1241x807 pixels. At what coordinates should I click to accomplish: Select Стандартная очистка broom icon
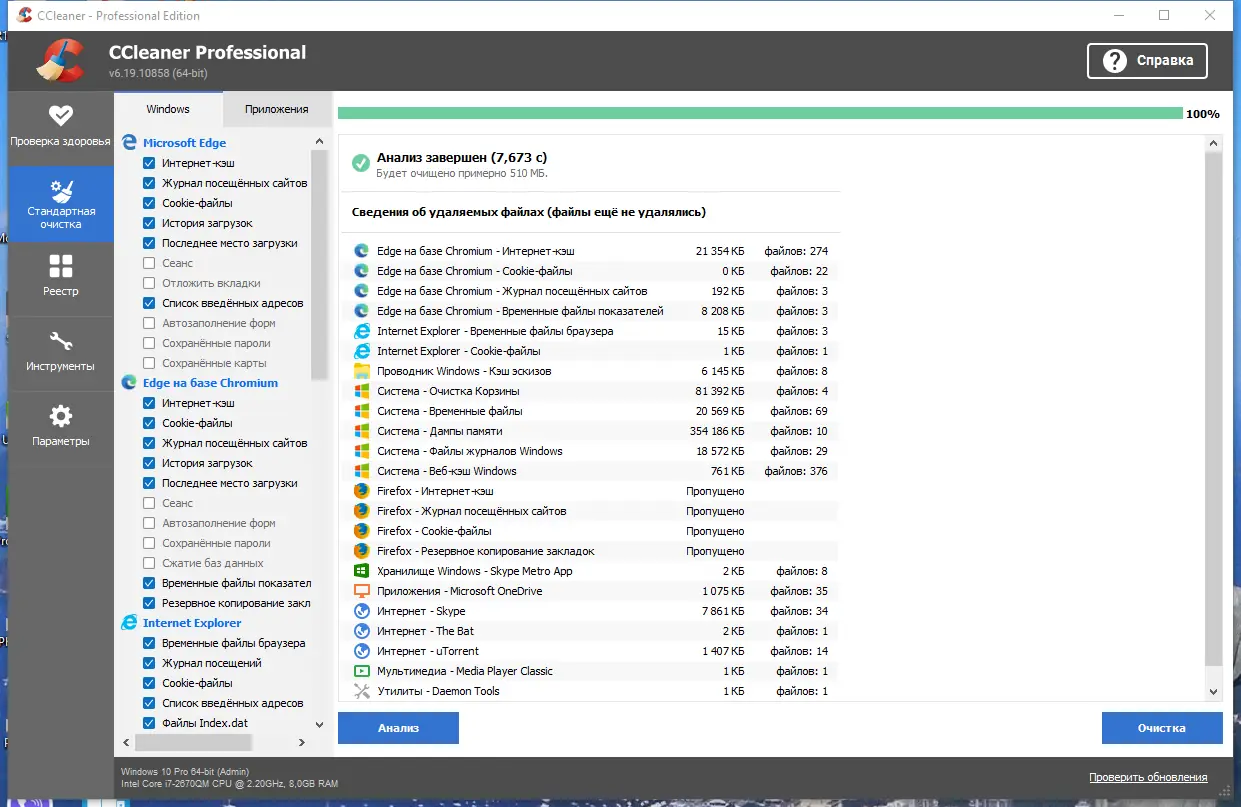tap(61, 190)
